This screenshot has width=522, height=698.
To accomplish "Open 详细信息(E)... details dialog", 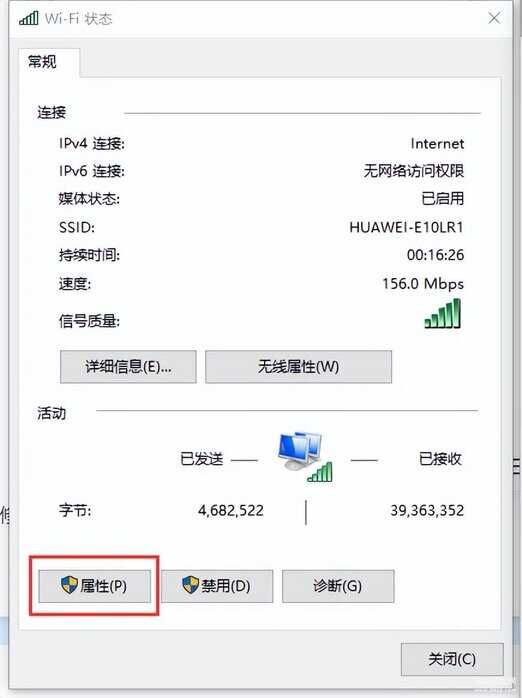I will click(128, 367).
